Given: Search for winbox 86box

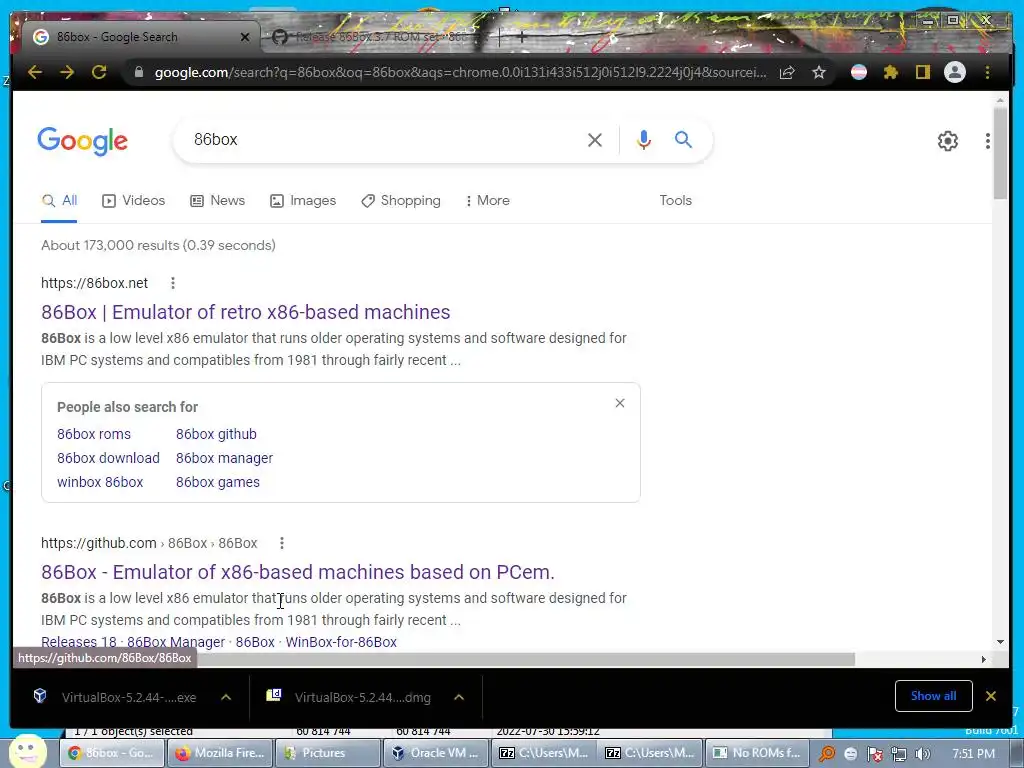Looking at the screenshot, I should click(100, 483).
